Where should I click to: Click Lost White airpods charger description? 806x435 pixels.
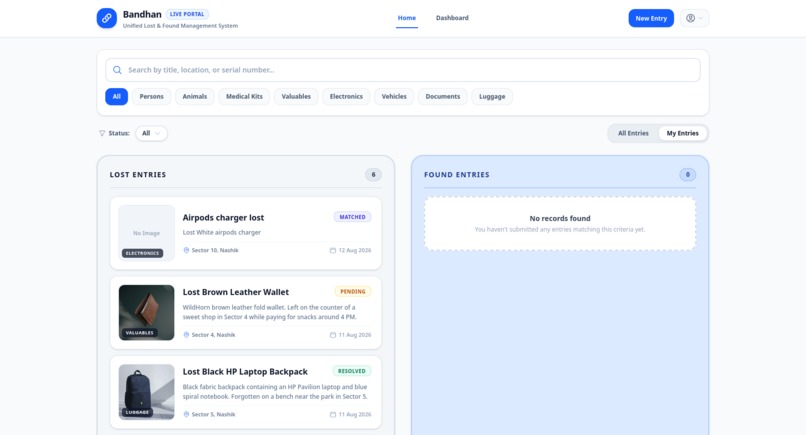pos(222,232)
